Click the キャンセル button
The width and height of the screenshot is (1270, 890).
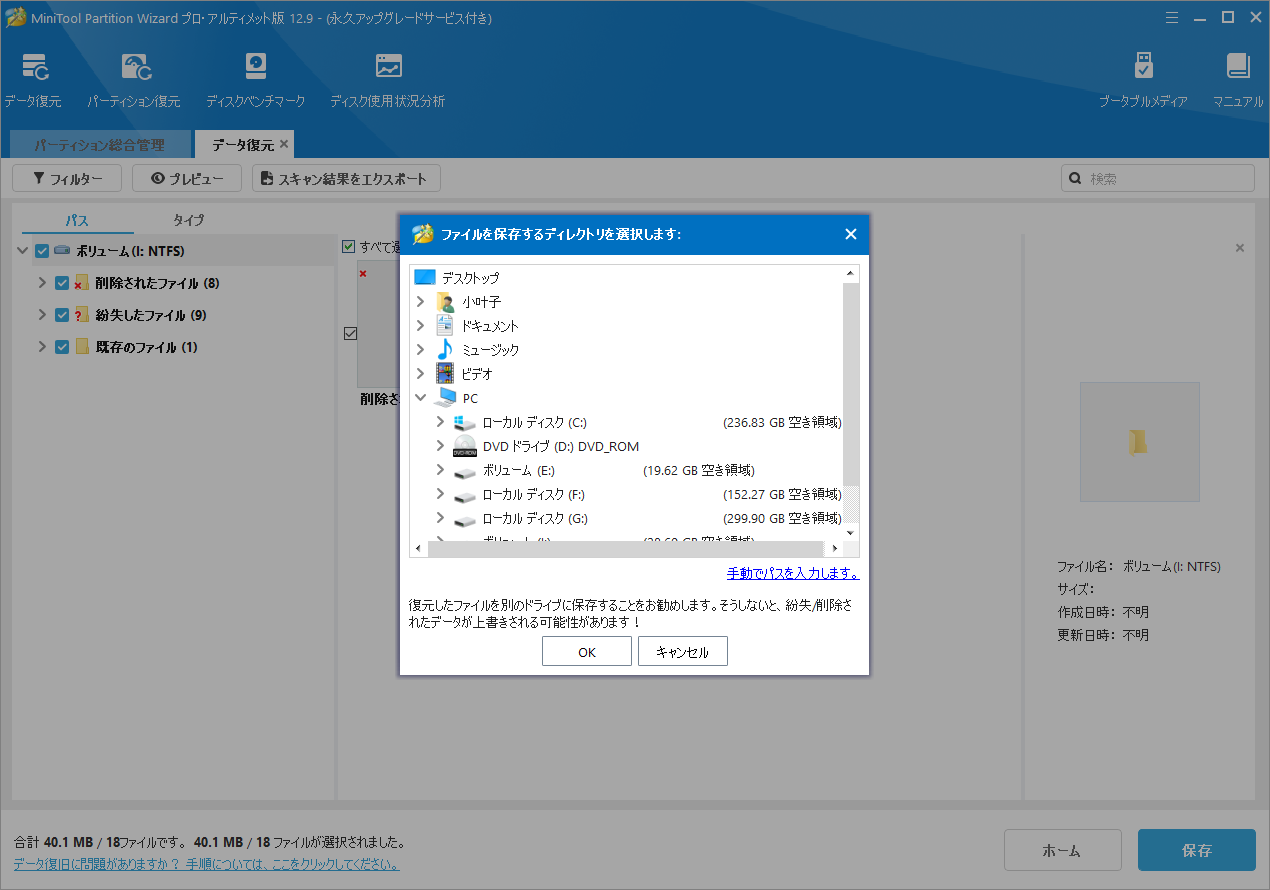coord(682,652)
